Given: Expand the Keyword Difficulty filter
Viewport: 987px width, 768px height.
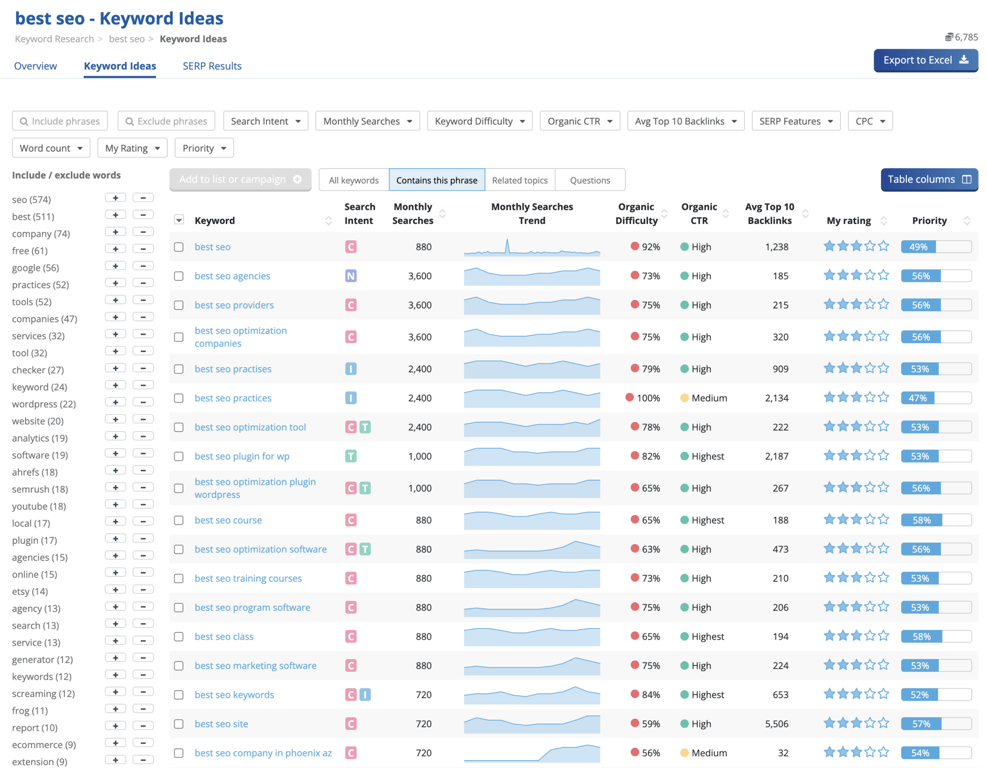Looking at the screenshot, I should click(480, 121).
